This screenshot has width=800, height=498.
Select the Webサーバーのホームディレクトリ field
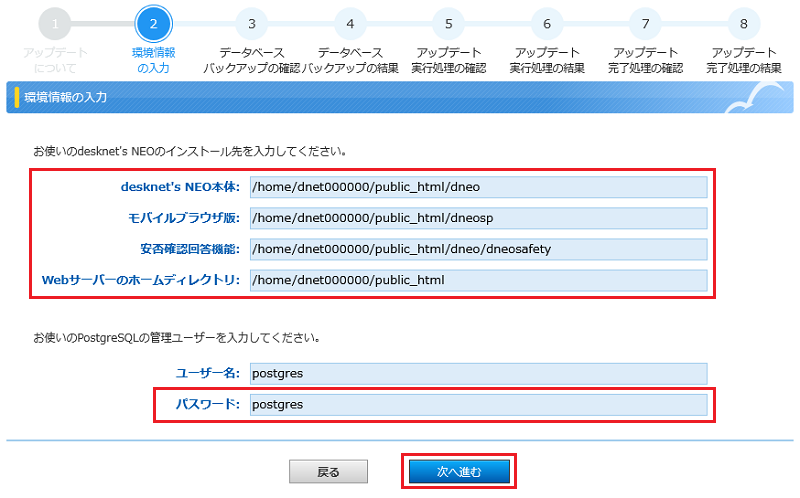coord(478,280)
